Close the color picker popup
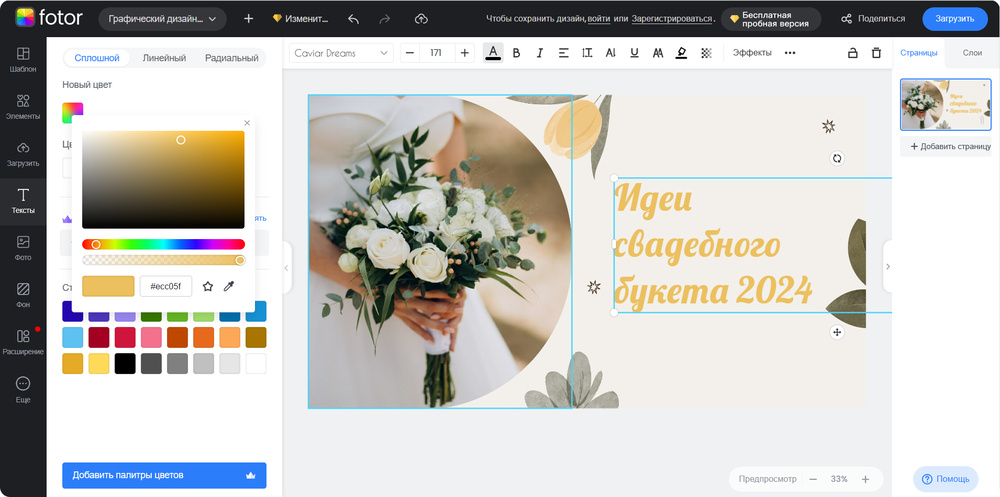This screenshot has height=497, width=1000. click(247, 123)
